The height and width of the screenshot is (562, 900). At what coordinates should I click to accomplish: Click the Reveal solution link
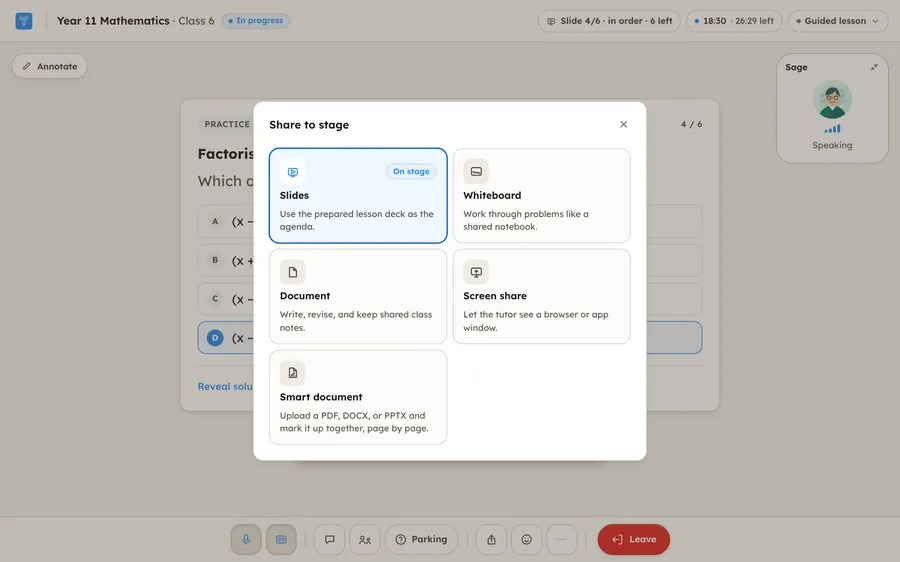point(225,386)
